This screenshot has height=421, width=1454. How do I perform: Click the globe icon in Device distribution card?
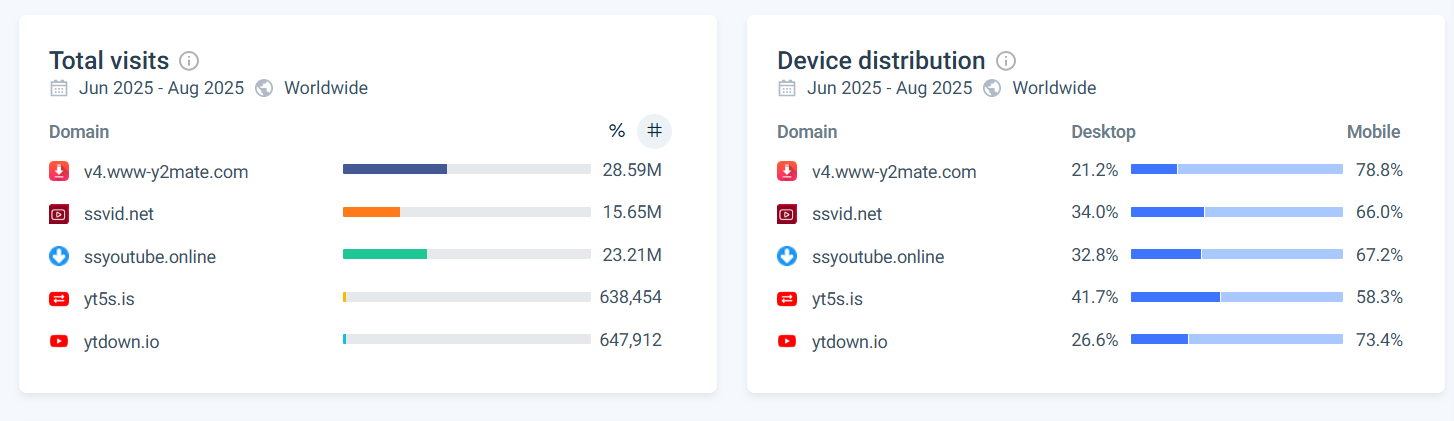point(992,88)
